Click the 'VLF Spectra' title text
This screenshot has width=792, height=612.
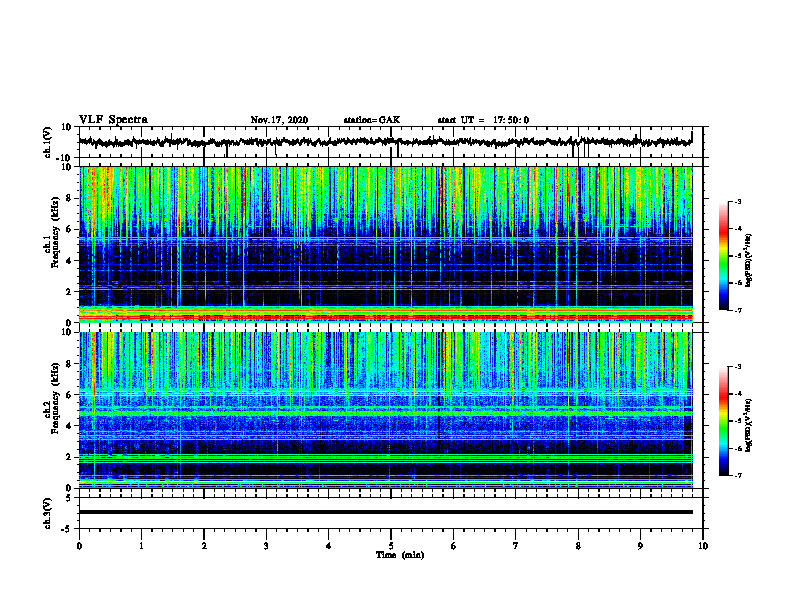click(113, 120)
